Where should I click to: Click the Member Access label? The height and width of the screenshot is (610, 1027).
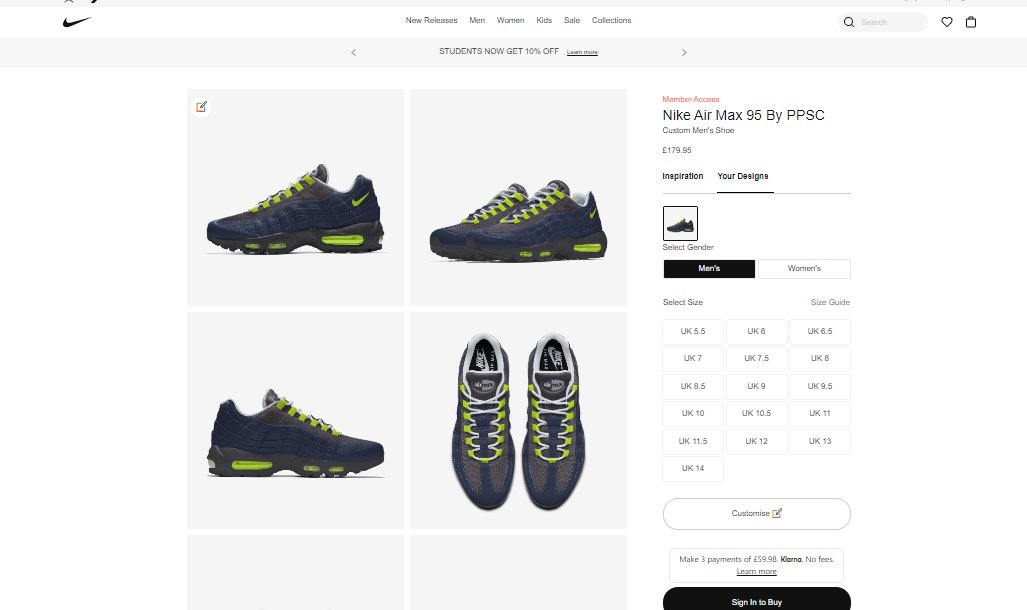(x=691, y=100)
